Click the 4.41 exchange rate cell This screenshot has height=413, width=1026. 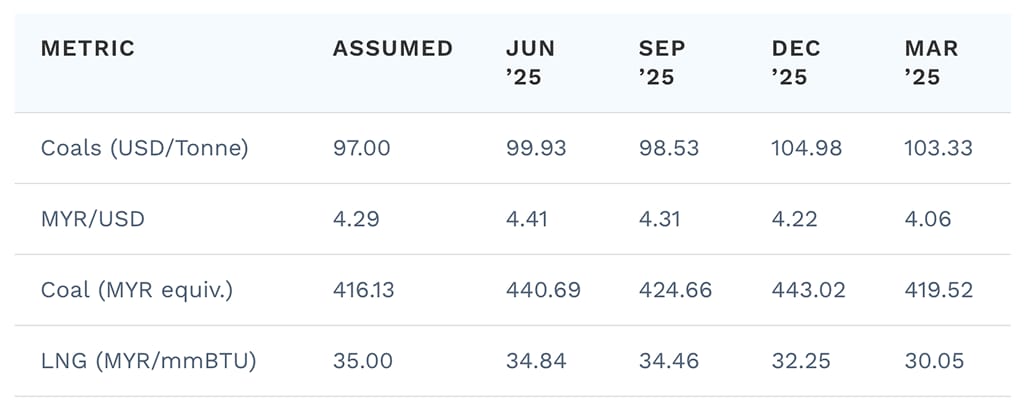tap(527, 219)
